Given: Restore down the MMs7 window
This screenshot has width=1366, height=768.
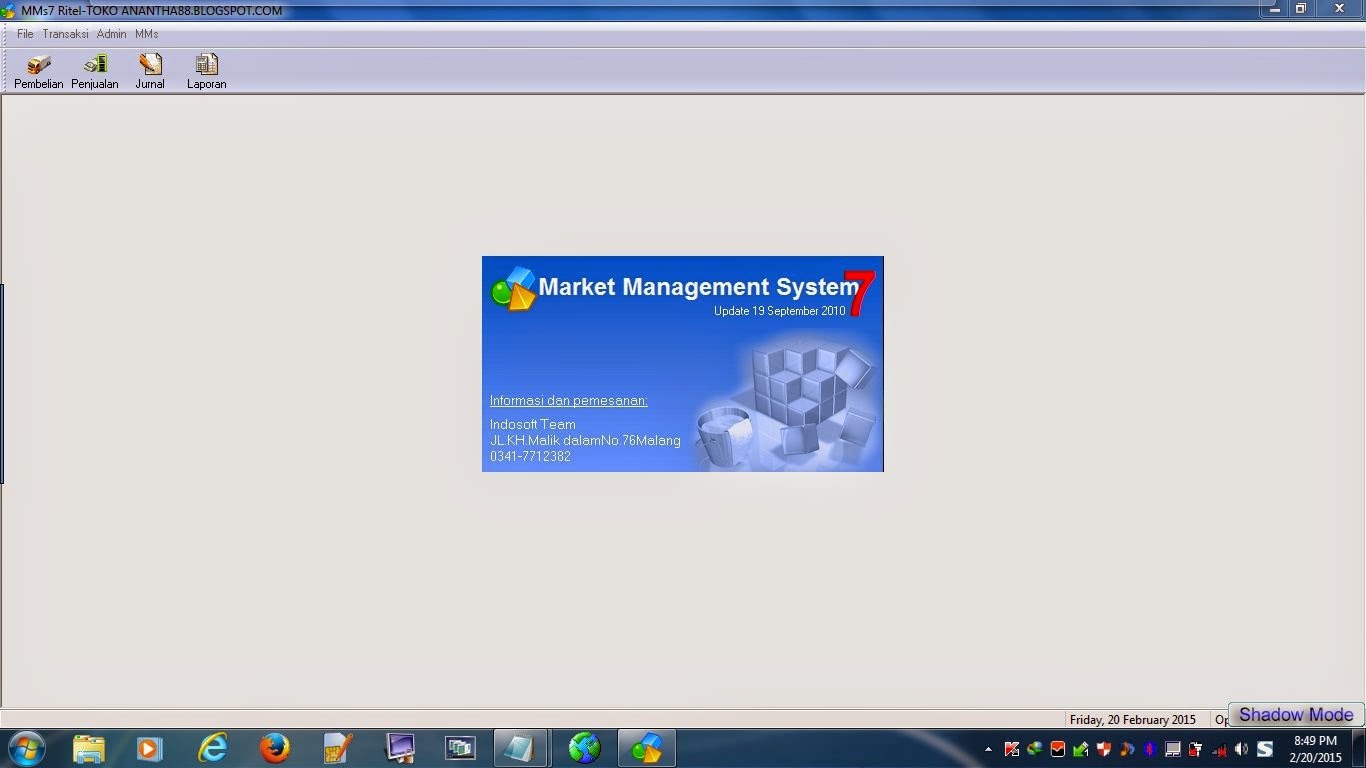Looking at the screenshot, I should pyautogui.click(x=1301, y=8).
